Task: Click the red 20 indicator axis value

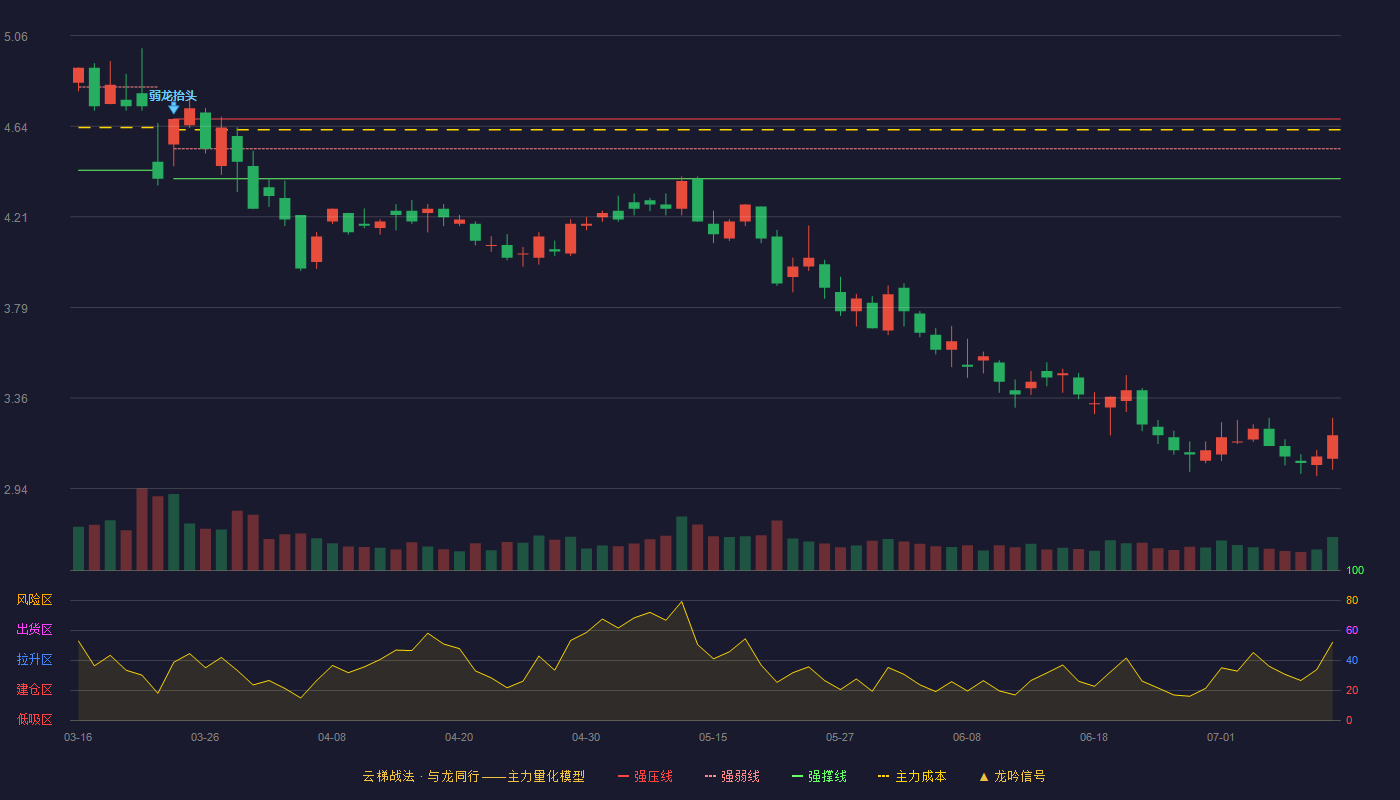Action: coord(1352,691)
